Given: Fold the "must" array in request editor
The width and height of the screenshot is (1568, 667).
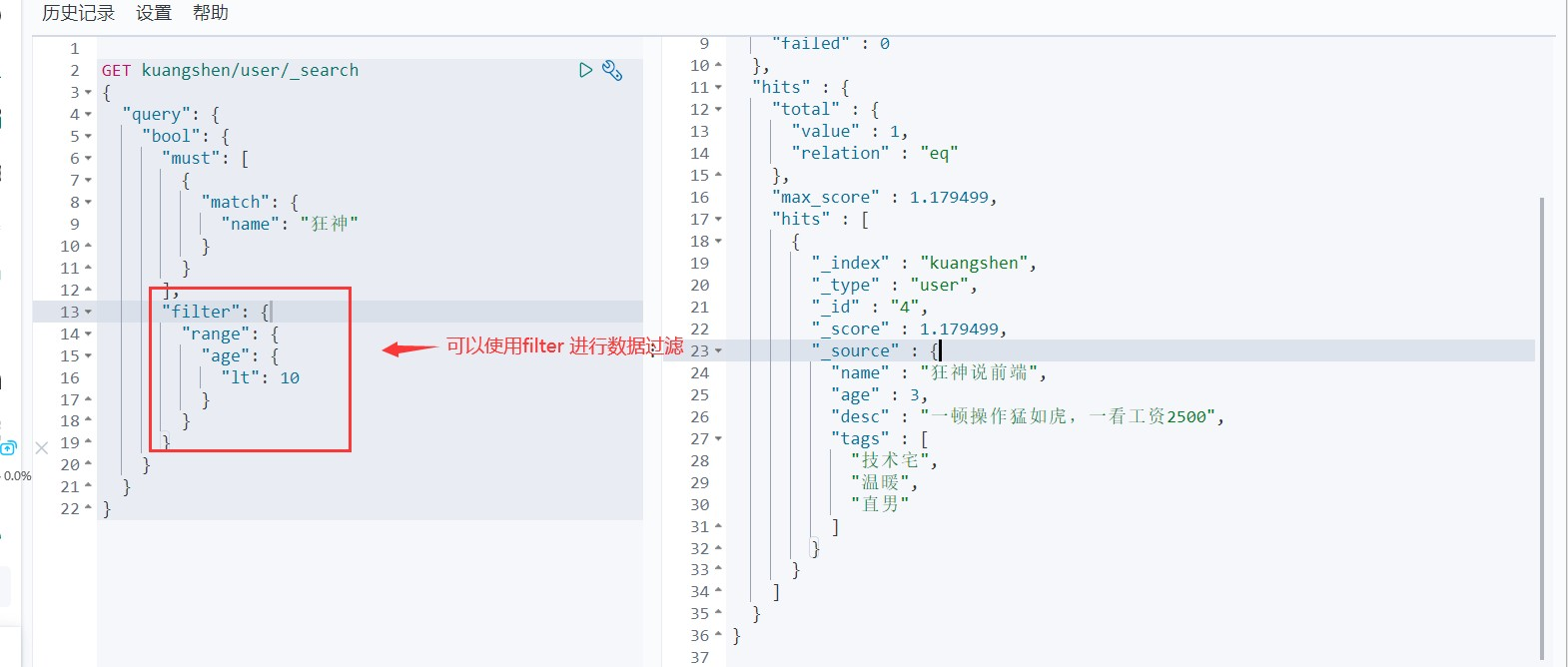Looking at the screenshot, I should [88, 159].
